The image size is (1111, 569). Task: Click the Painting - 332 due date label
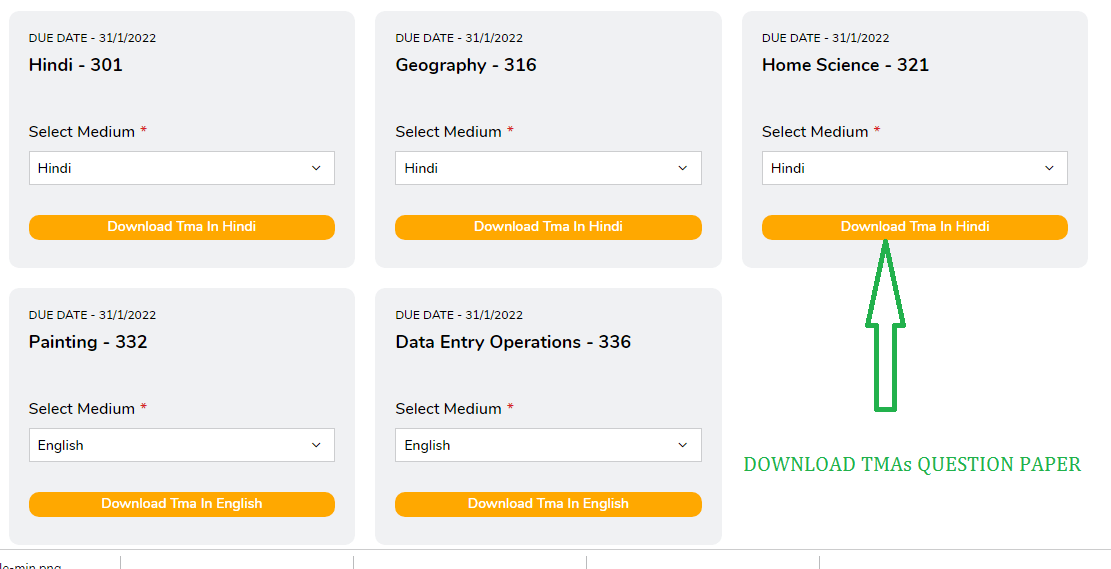[x=92, y=315]
